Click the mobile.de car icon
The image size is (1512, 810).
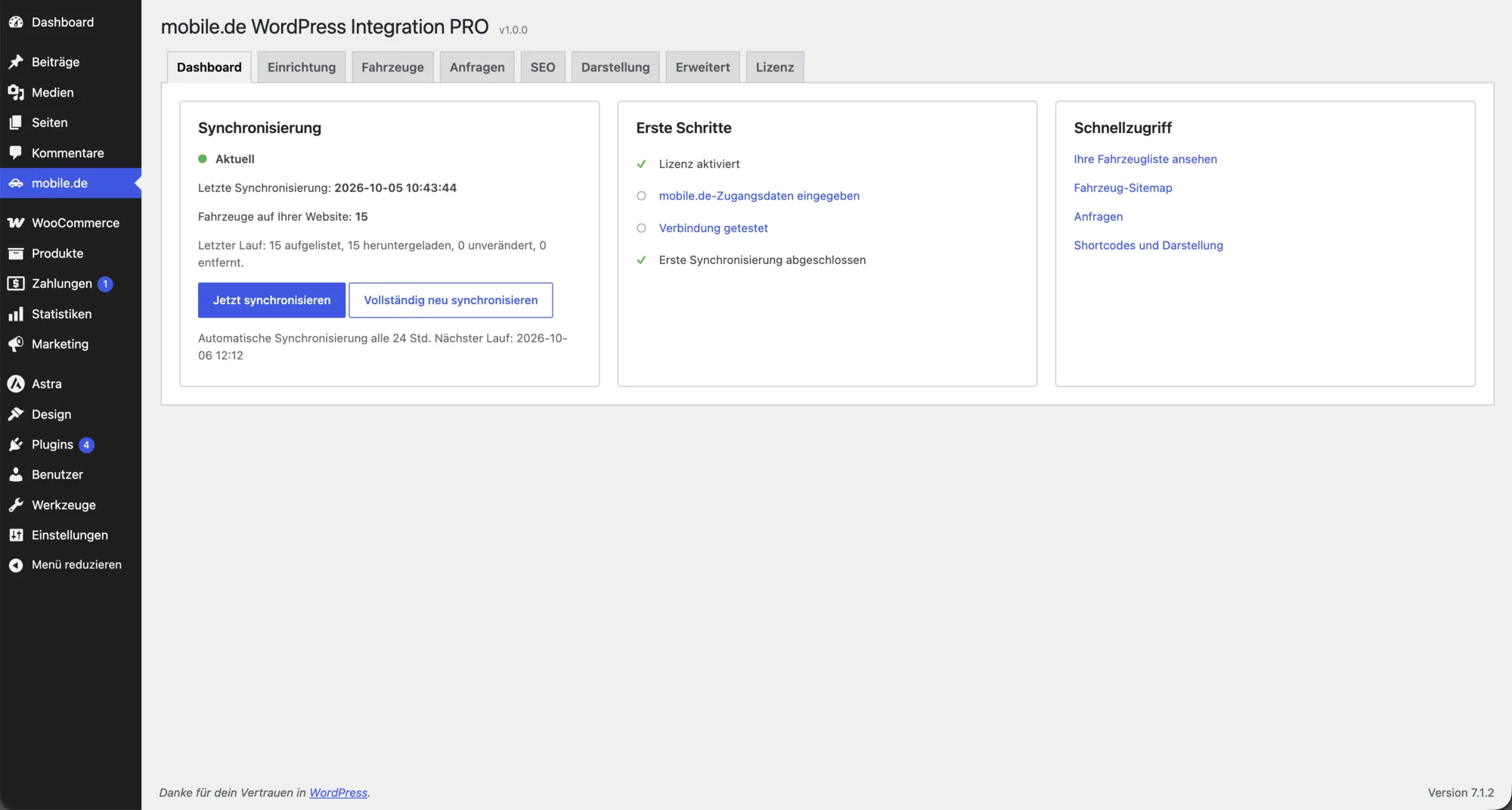[x=16, y=183]
